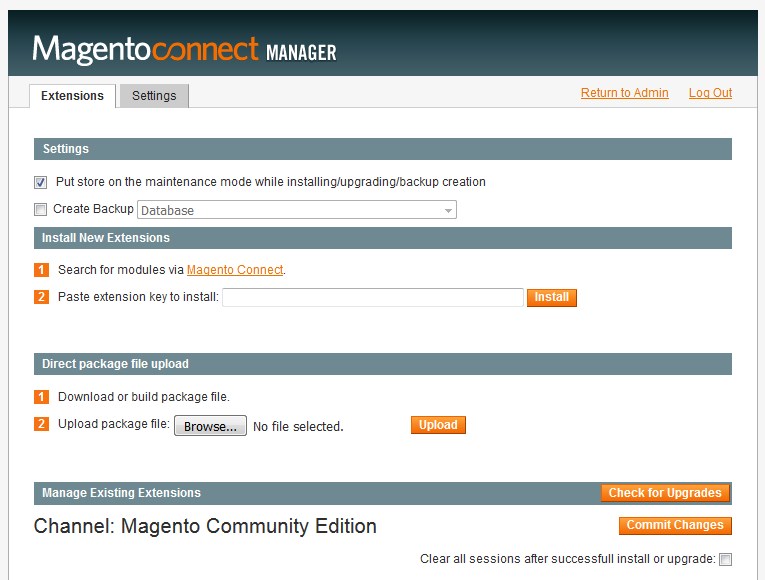Follow the Magento Connect link

235,270
